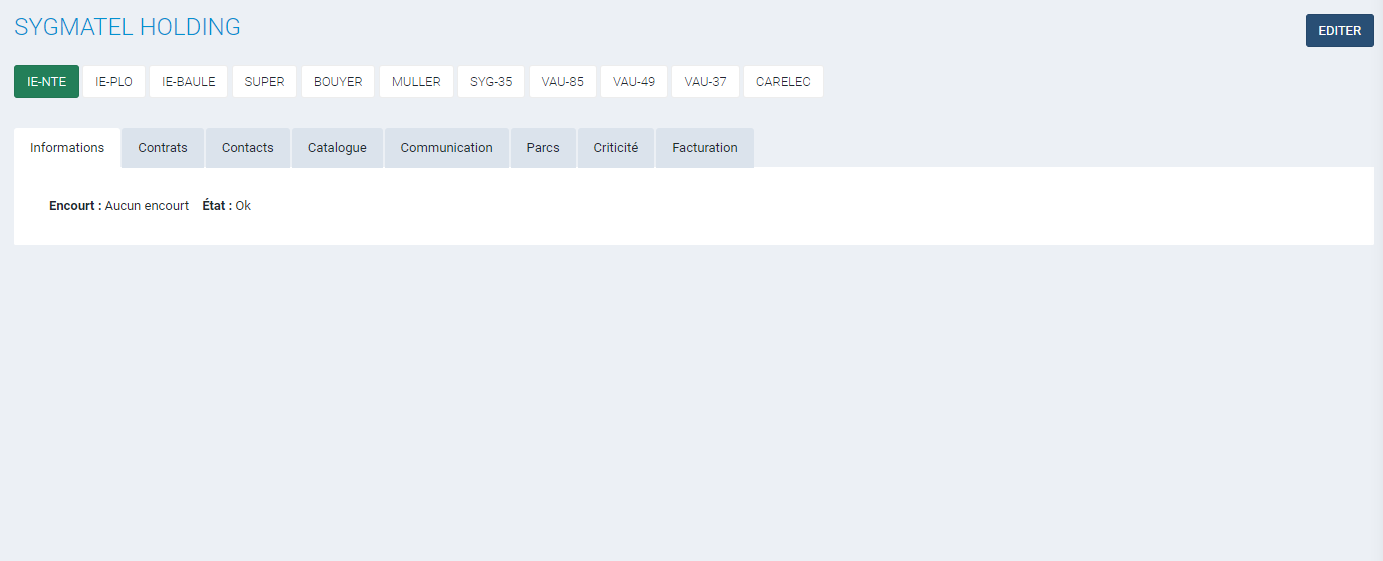1383x561 pixels.
Task: Switch to the Contrats tab
Action: 163,148
